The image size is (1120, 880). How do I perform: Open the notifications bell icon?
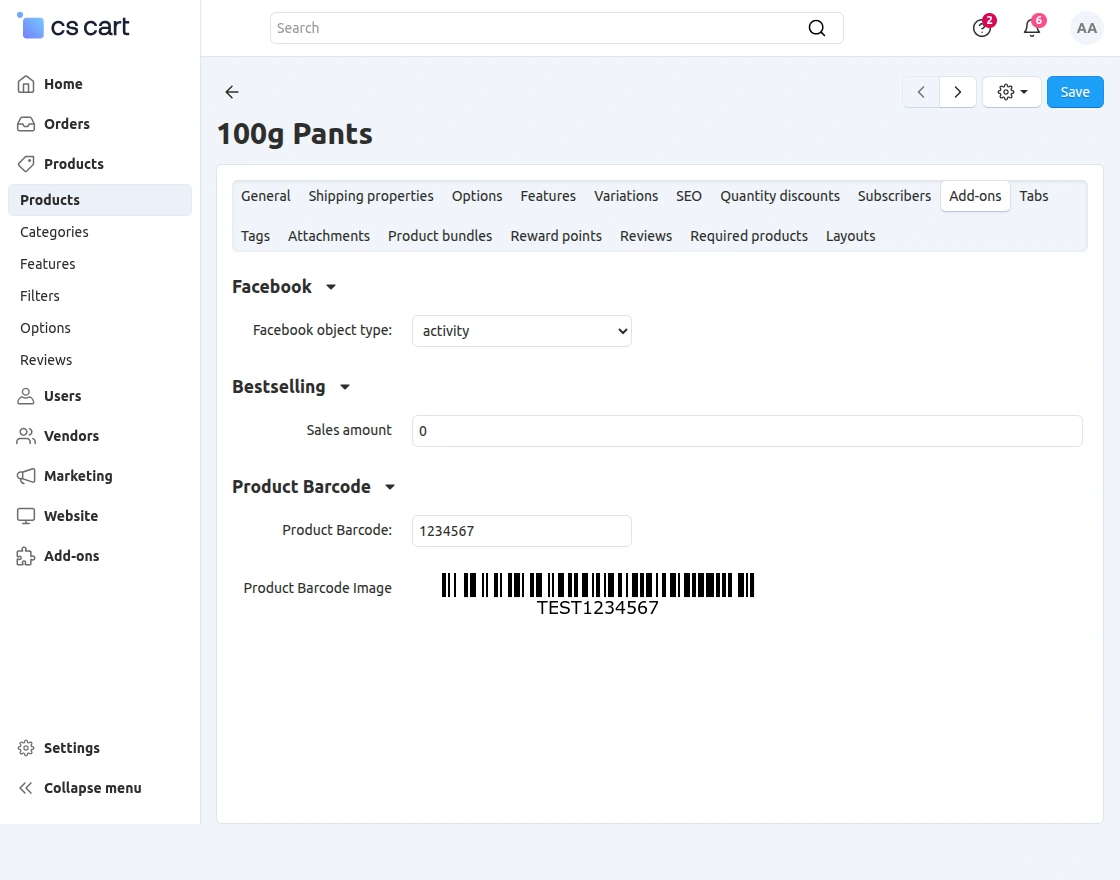tap(1032, 28)
